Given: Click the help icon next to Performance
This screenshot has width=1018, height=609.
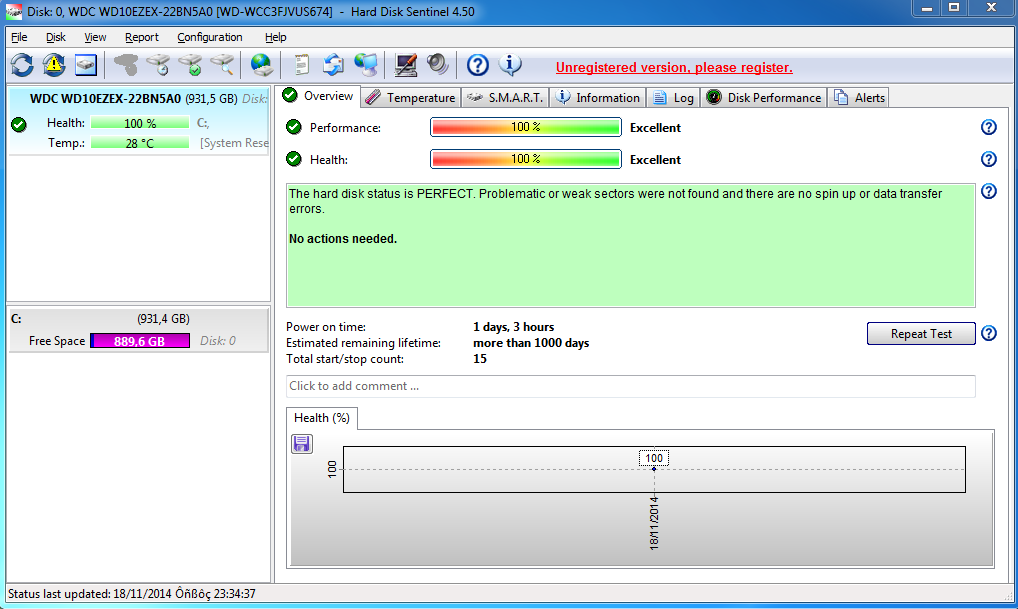Looking at the screenshot, I should (x=988, y=127).
